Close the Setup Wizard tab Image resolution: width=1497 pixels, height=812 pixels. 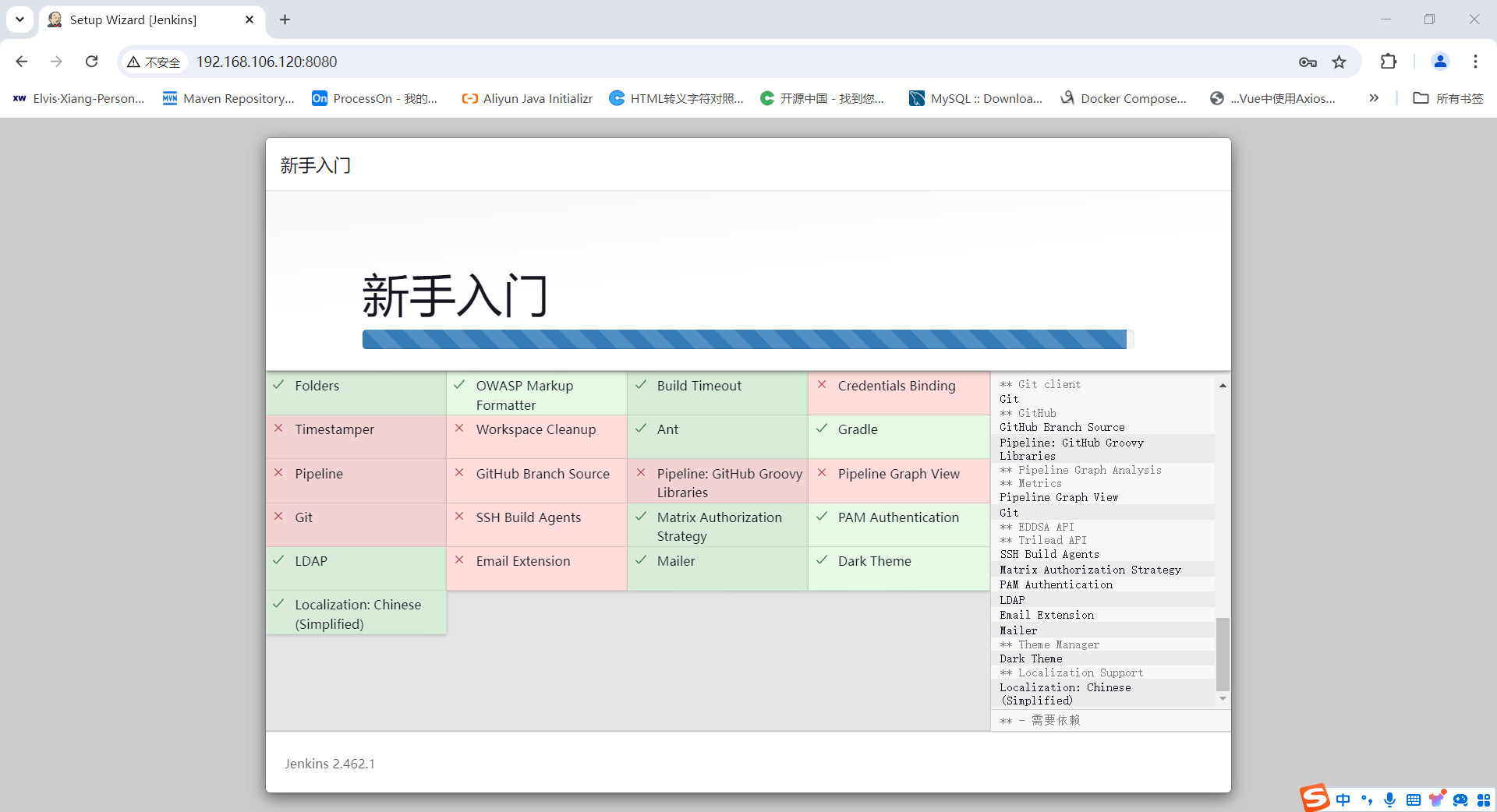[249, 19]
